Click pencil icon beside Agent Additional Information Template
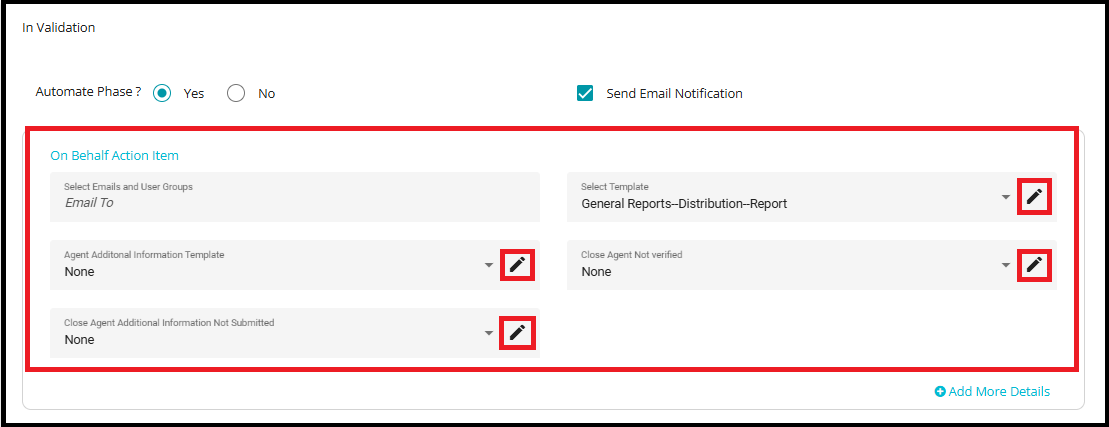Viewport: 1109px width, 427px height. coord(516,265)
